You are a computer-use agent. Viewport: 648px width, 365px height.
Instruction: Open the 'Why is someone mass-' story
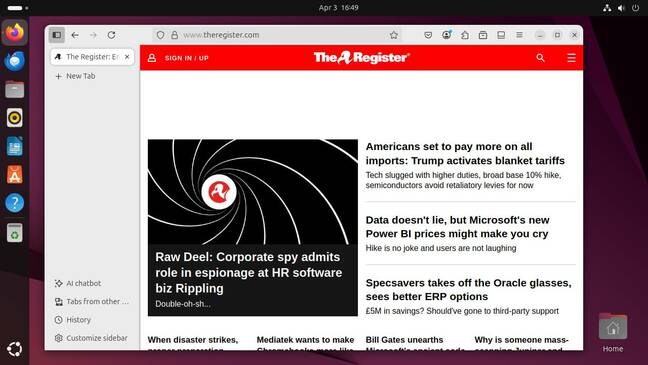[522, 343]
